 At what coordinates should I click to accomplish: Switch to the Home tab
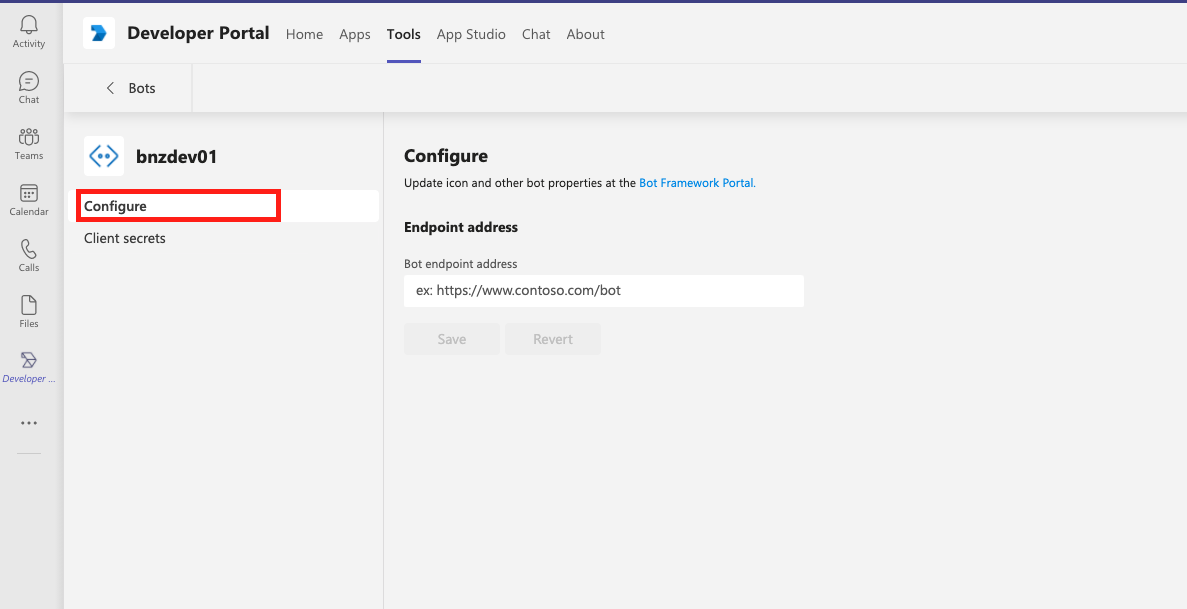(x=304, y=34)
